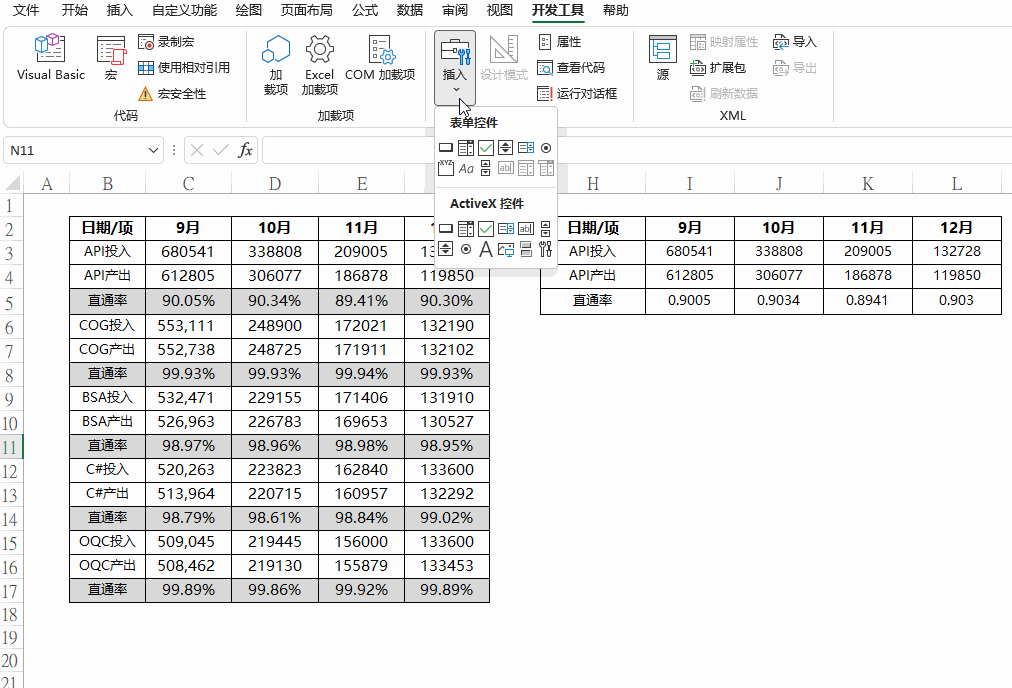Viewport: 1012px width, 688px height.
Task: Select the form control Button icon
Action: point(446,148)
